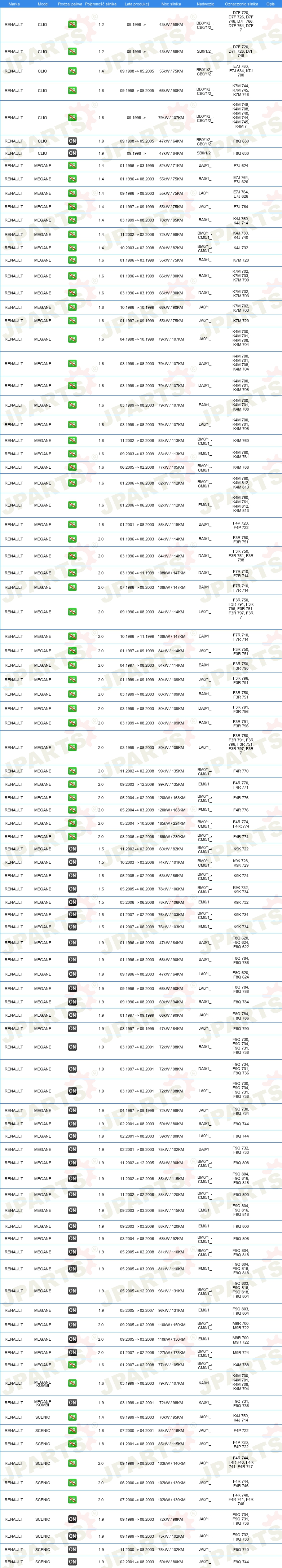Click the Model column header
The width and height of the screenshot is (282, 1568).
[43, 4]
